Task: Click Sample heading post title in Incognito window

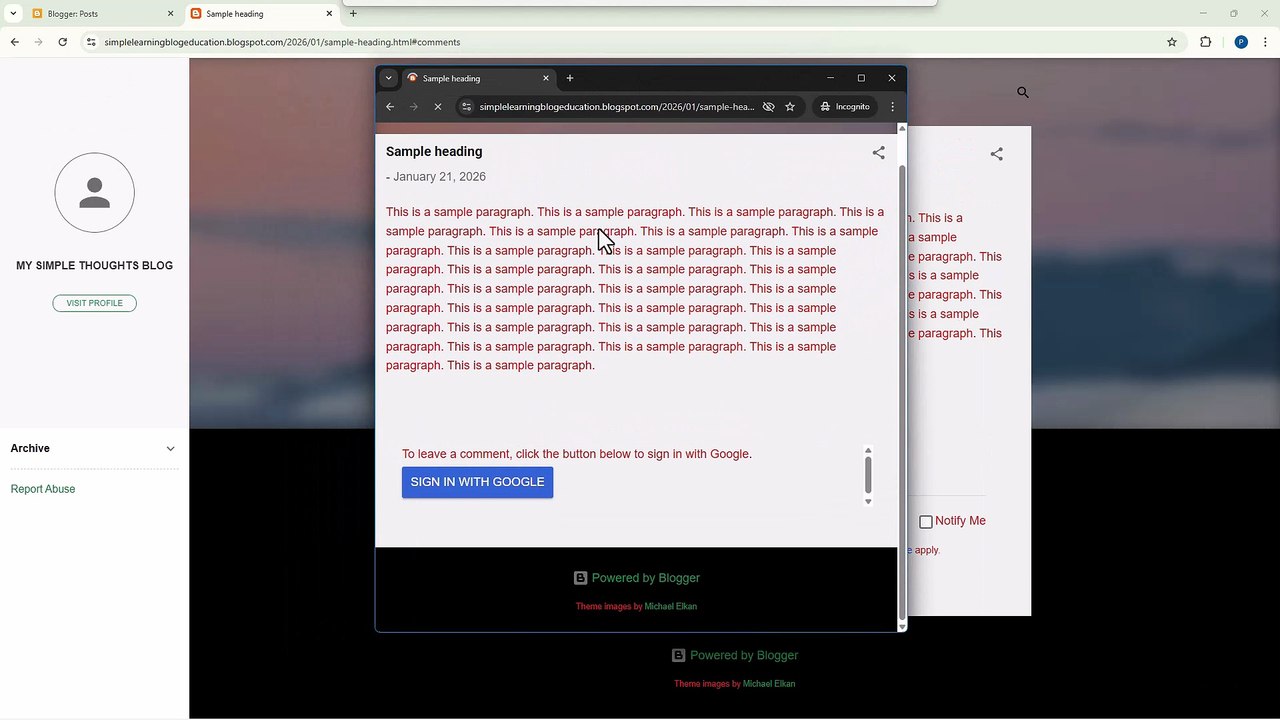Action: coord(434,152)
